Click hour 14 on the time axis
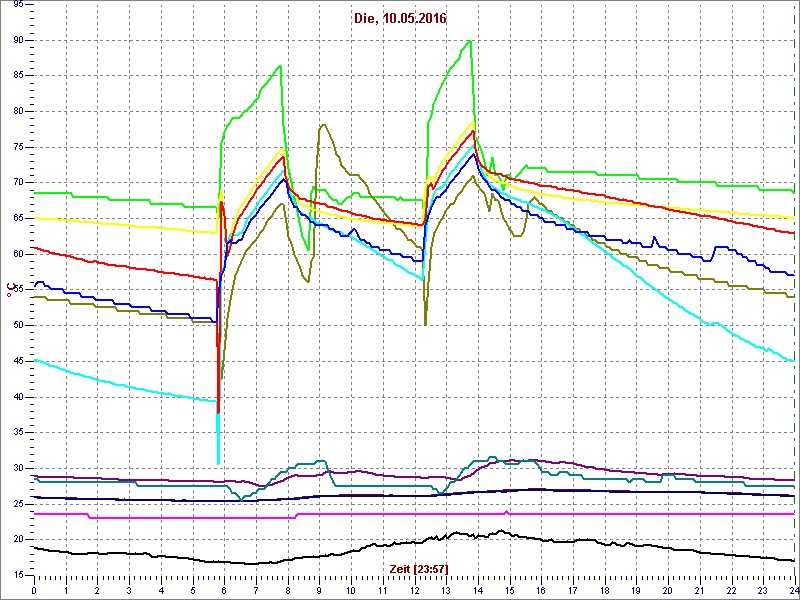Viewport: 800px width, 600px height. pos(478,590)
